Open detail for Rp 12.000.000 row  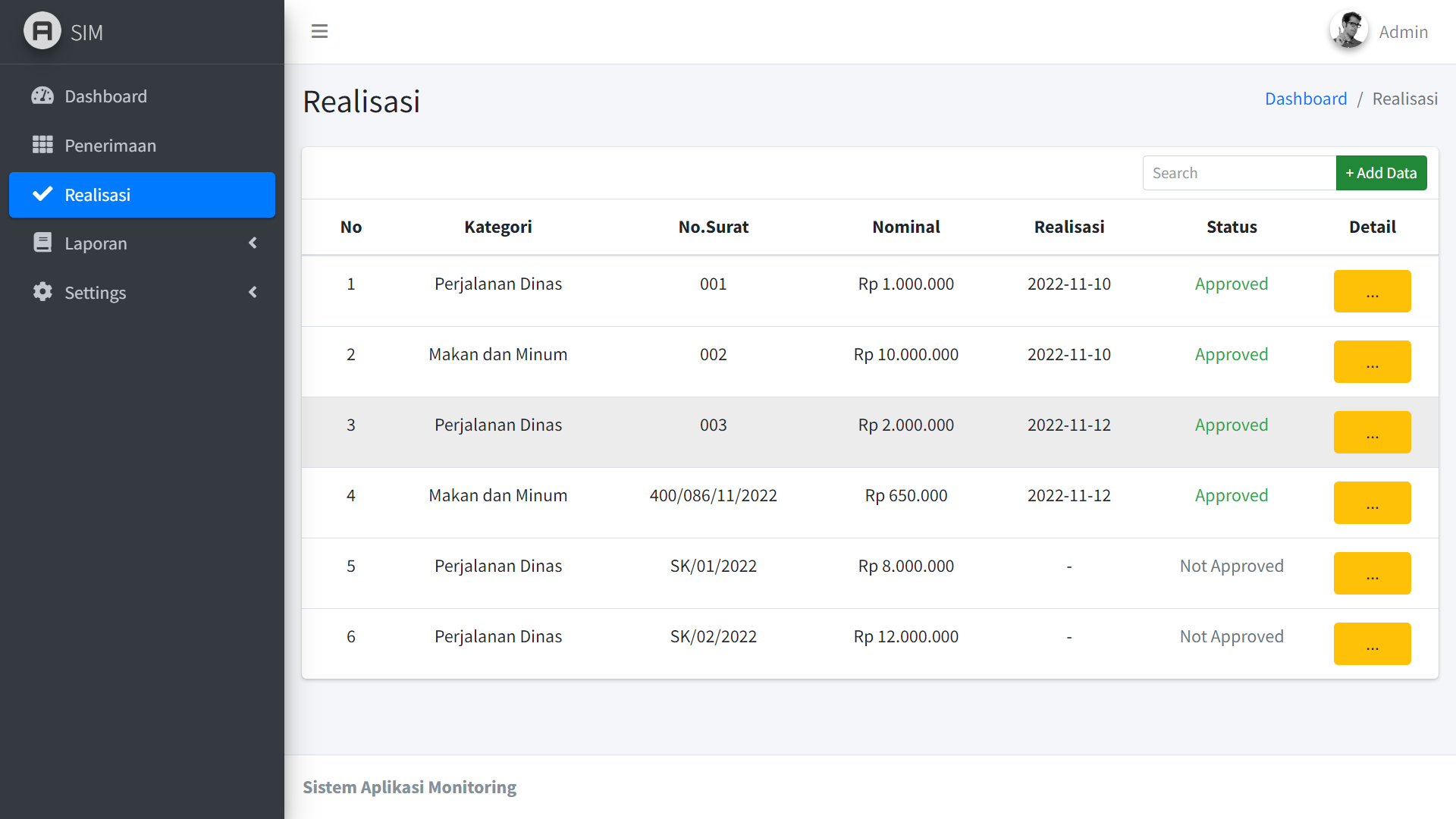1372,644
